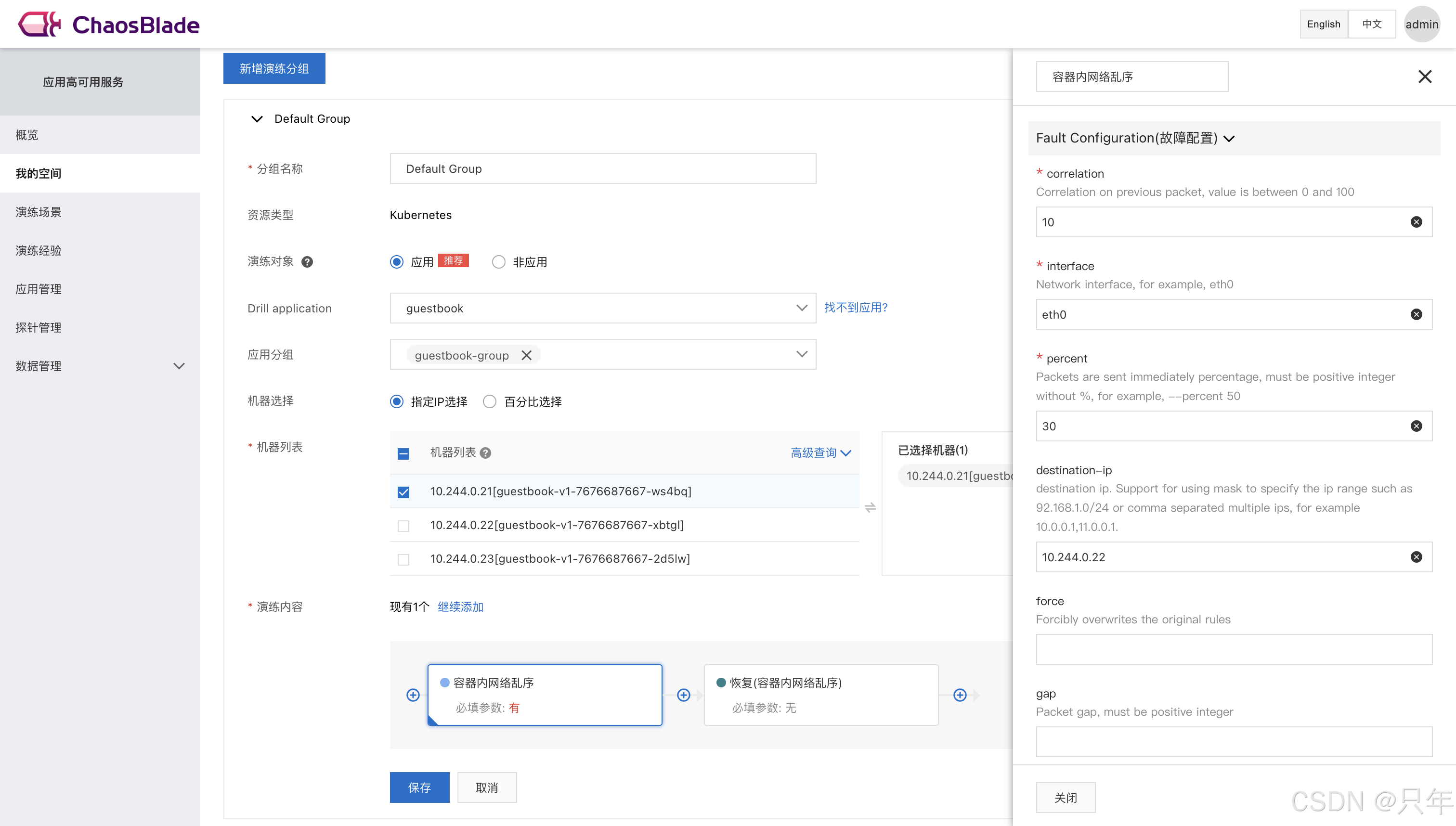Click the gap input field
The width and height of the screenshot is (1456, 826).
pos(1234,741)
